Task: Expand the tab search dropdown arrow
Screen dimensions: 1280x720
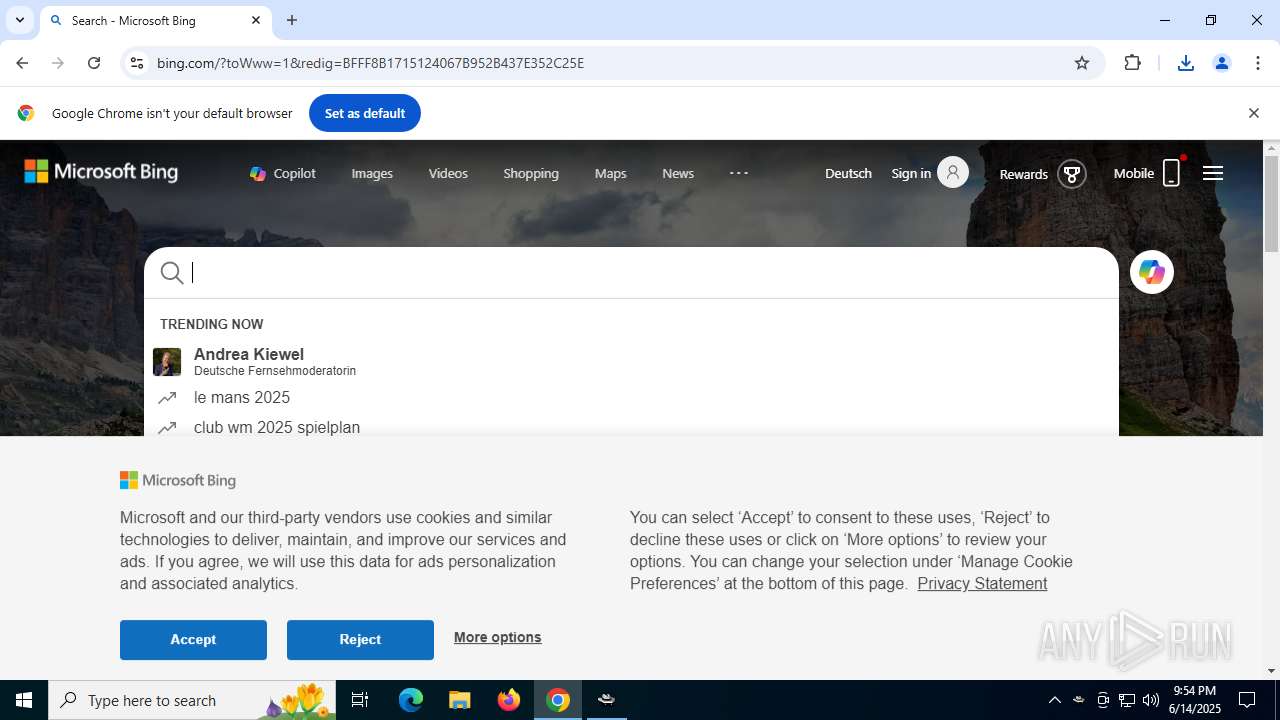Action: [19, 20]
